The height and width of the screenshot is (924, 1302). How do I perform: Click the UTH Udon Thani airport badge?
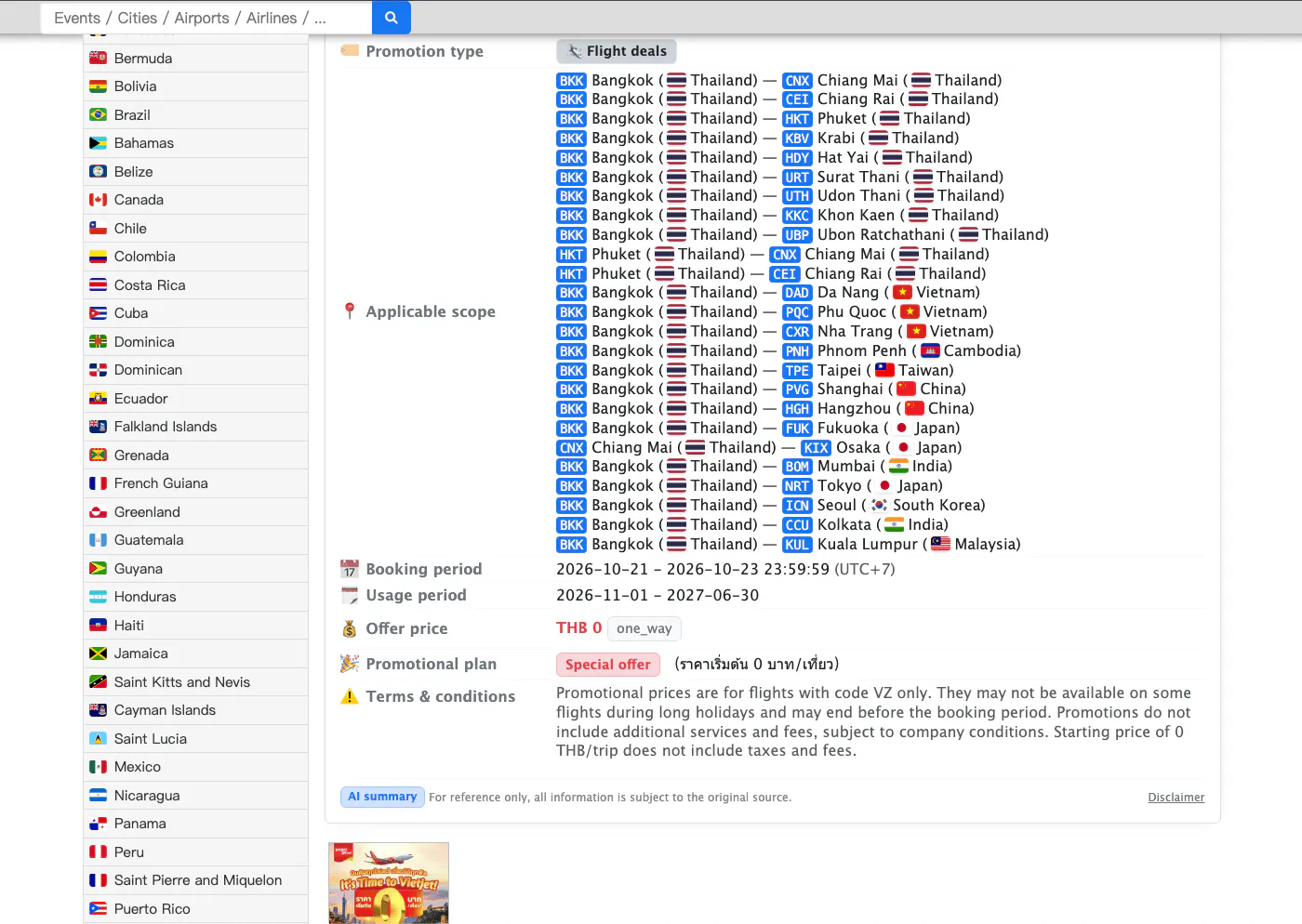tap(797, 196)
